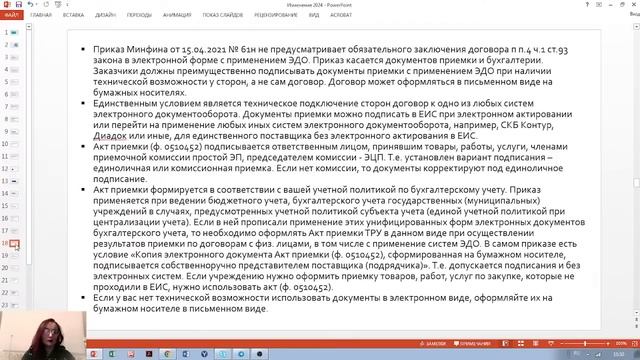
Task: Click the Ribbon Display Options icon
Action: [x=599, y=4]
